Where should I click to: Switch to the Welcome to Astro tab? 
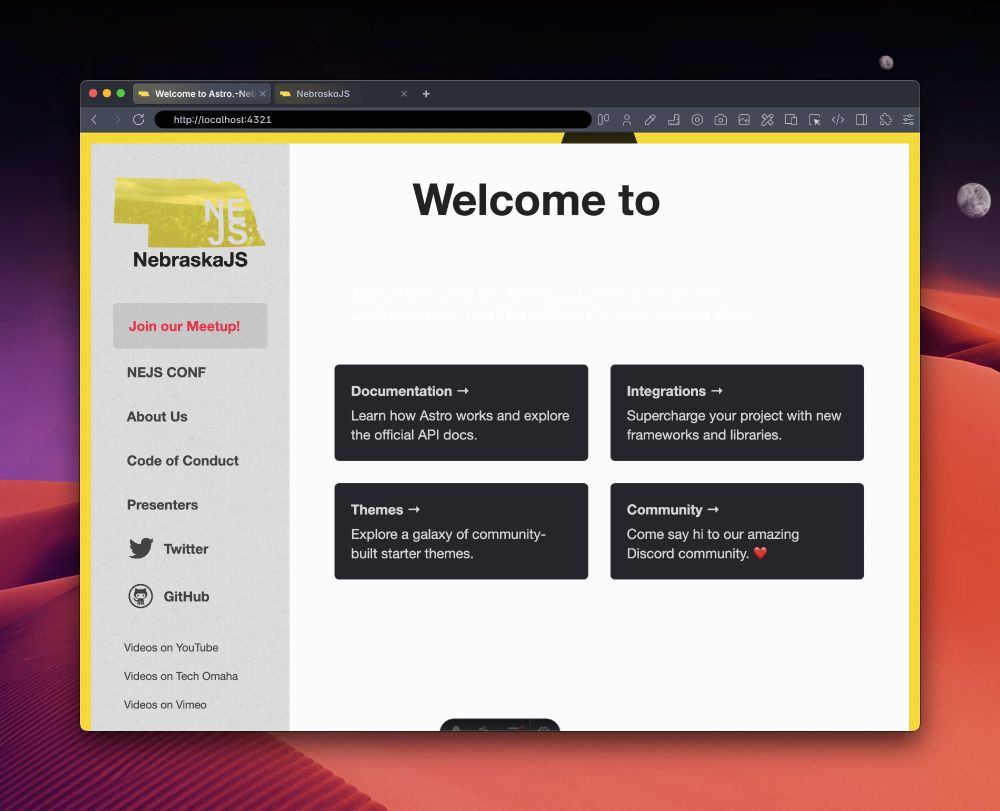pyautogui.click(x=202, y=94)
